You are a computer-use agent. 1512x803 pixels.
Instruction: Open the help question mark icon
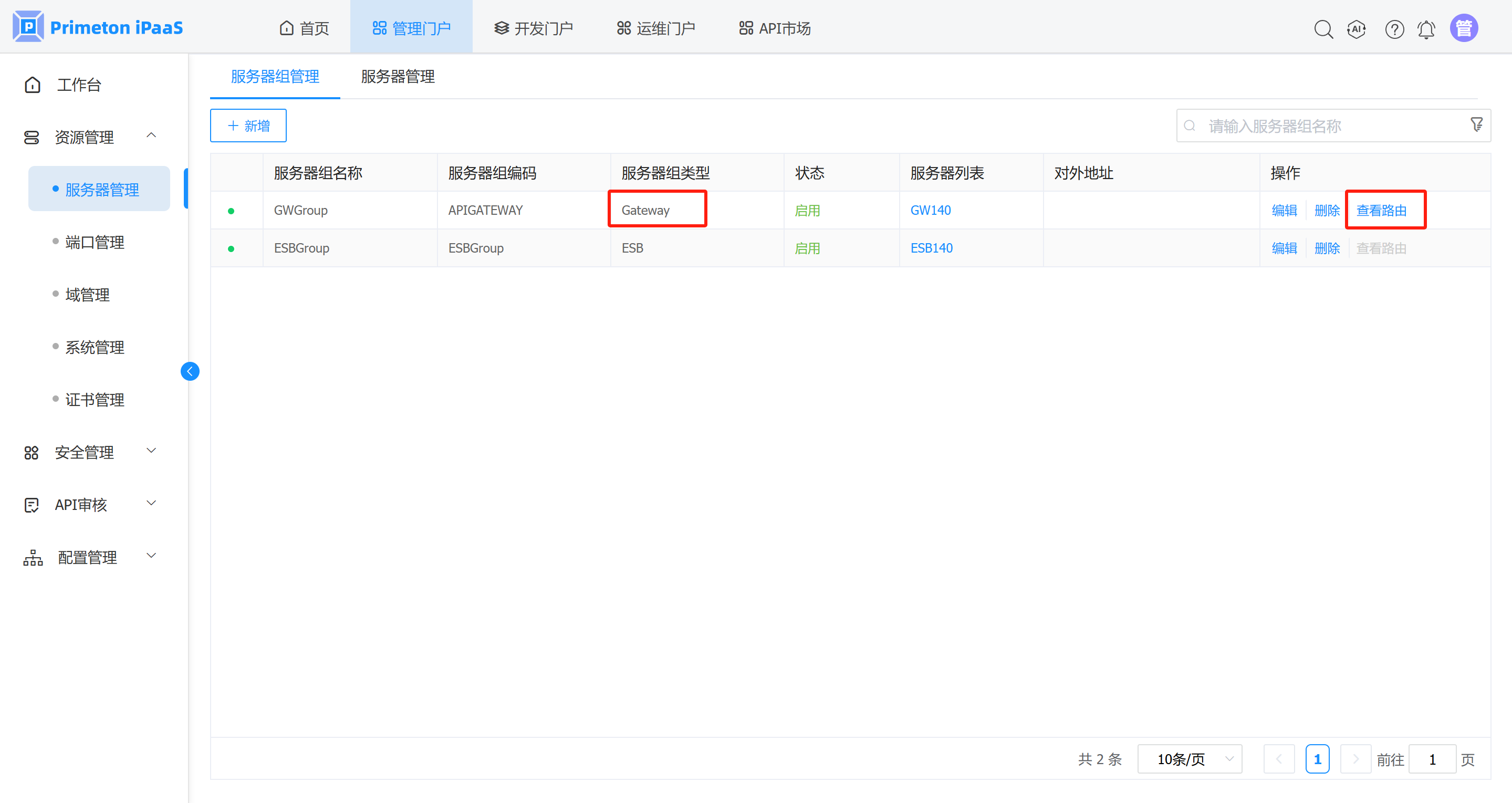(x=1394, y=29)
